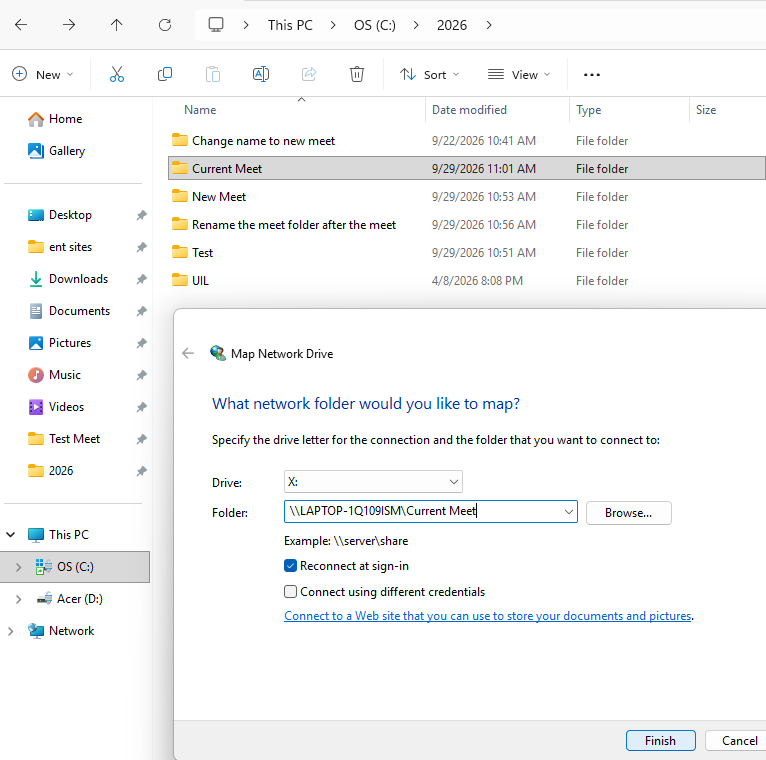Open the Sort menu

tap(429, 75)
